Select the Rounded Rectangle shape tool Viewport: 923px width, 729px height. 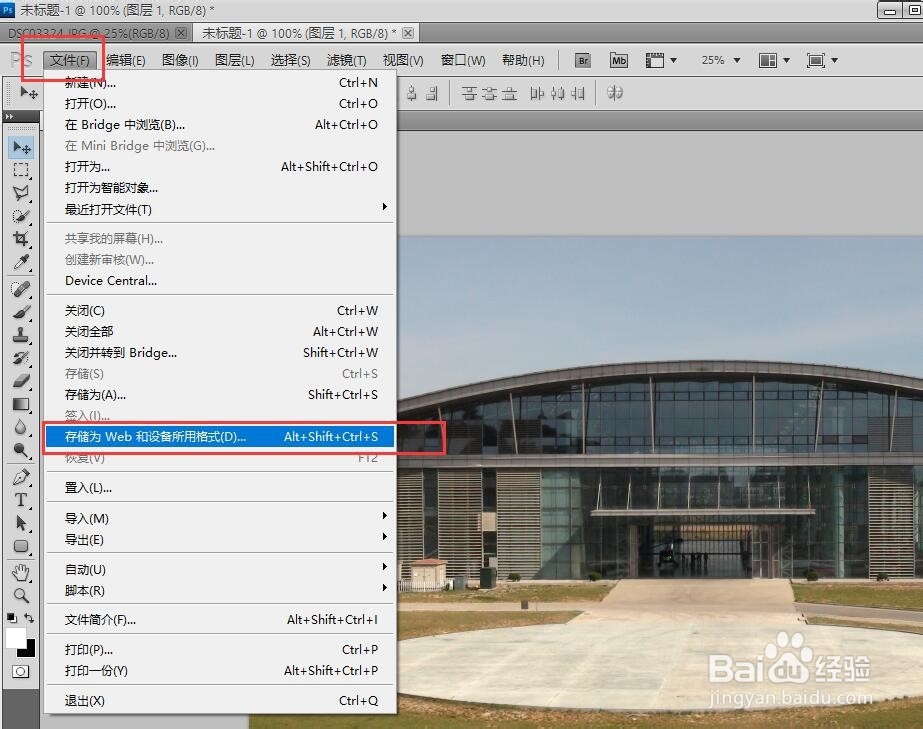(21, 546)
